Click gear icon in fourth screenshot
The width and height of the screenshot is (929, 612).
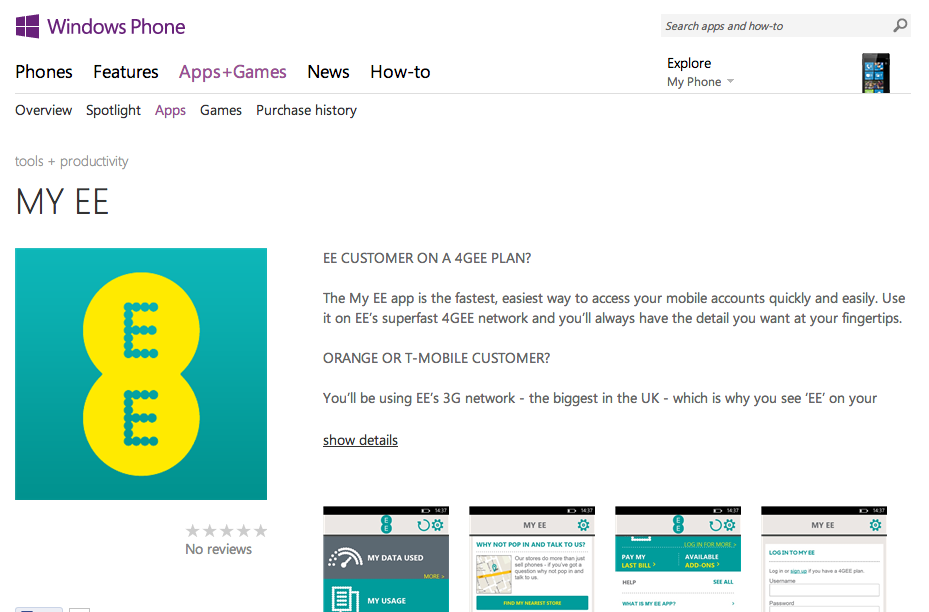pyautogui.click(x=875, y=525)
